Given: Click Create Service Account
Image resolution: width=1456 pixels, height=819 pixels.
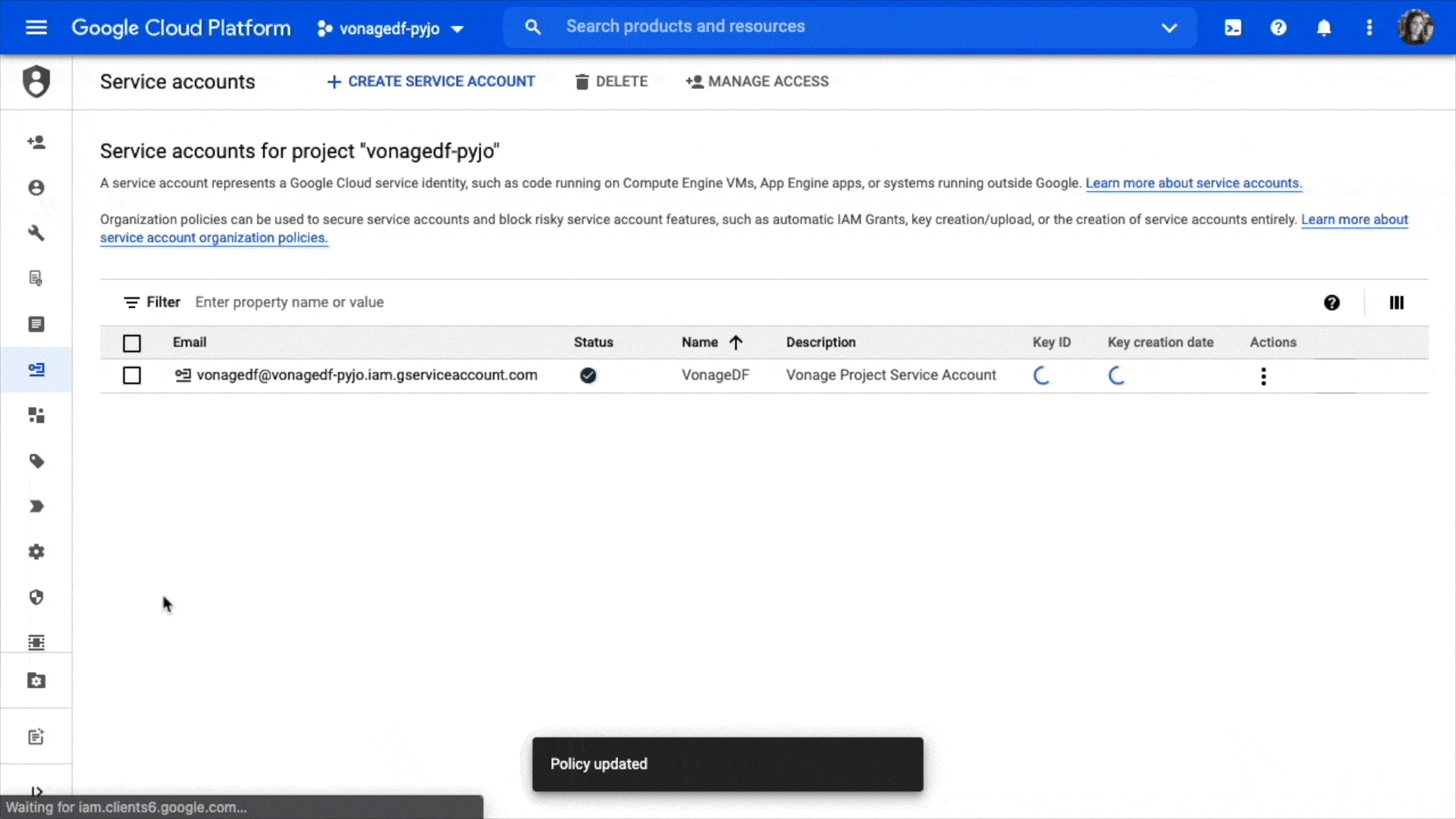Looking at the screenshot, I should [x=431, y=82].
